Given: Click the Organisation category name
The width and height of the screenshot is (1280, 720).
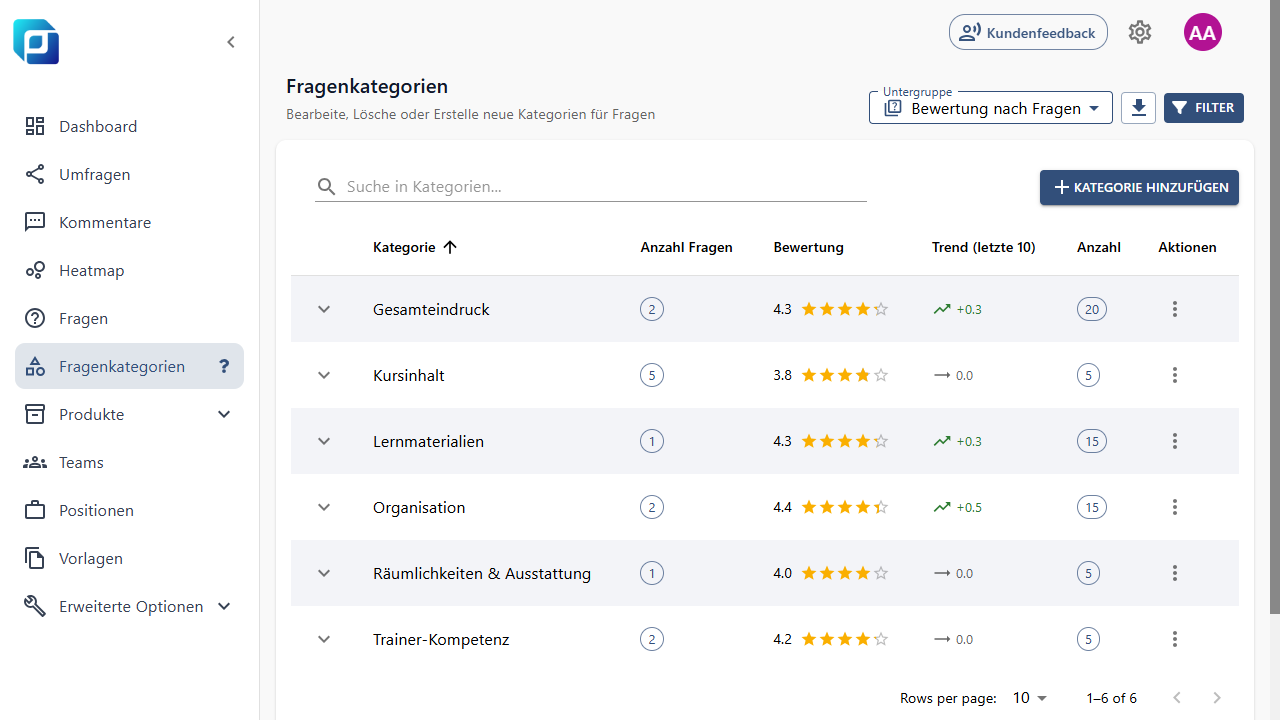Looking at the screenshot, I should 419,507.
